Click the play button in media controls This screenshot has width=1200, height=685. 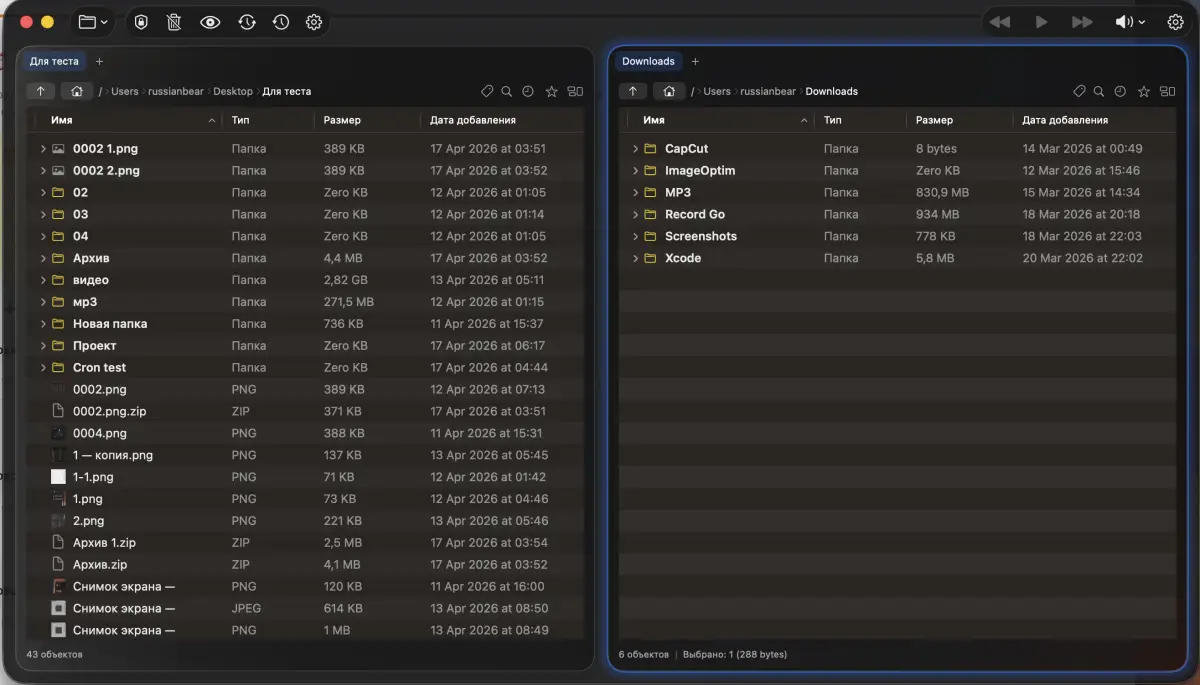click(x=1041, y=22)
